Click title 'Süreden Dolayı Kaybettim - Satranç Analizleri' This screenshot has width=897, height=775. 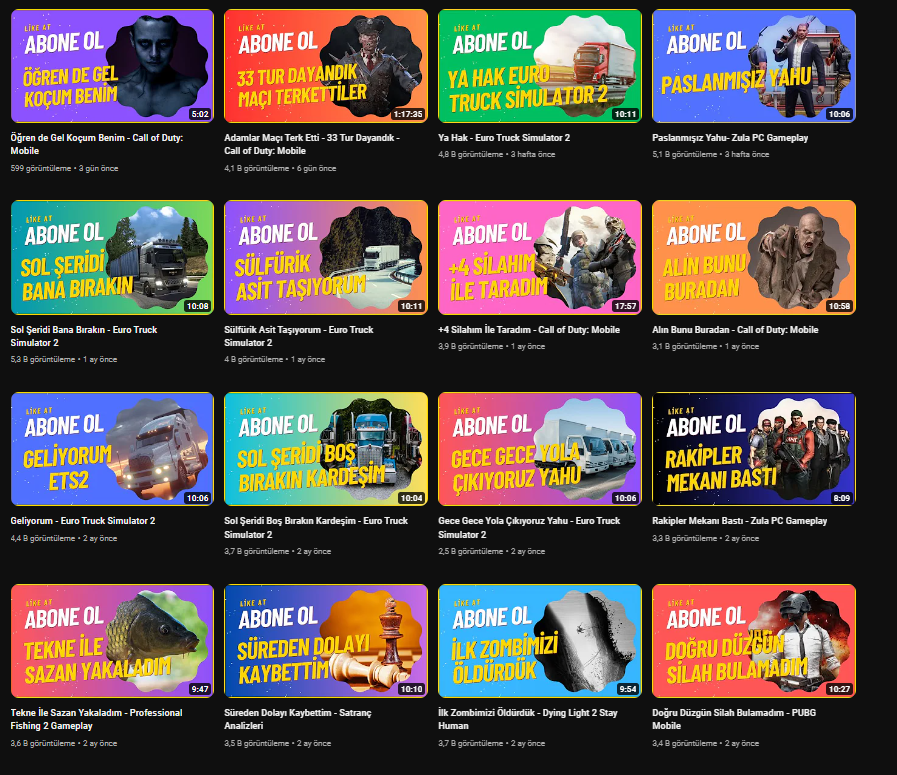pos(297,719)
